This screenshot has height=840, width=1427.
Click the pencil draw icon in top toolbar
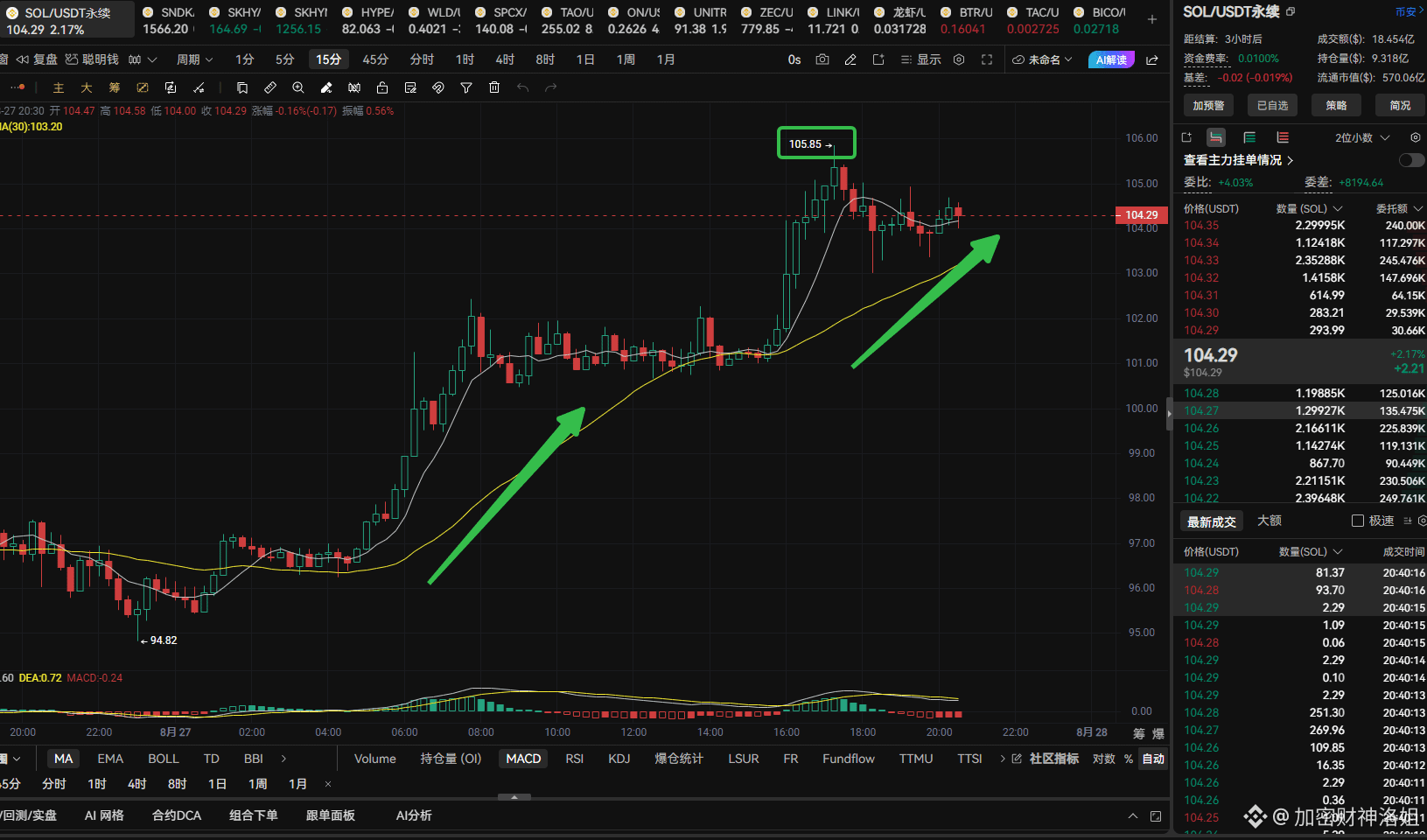[x=850, y=59]
